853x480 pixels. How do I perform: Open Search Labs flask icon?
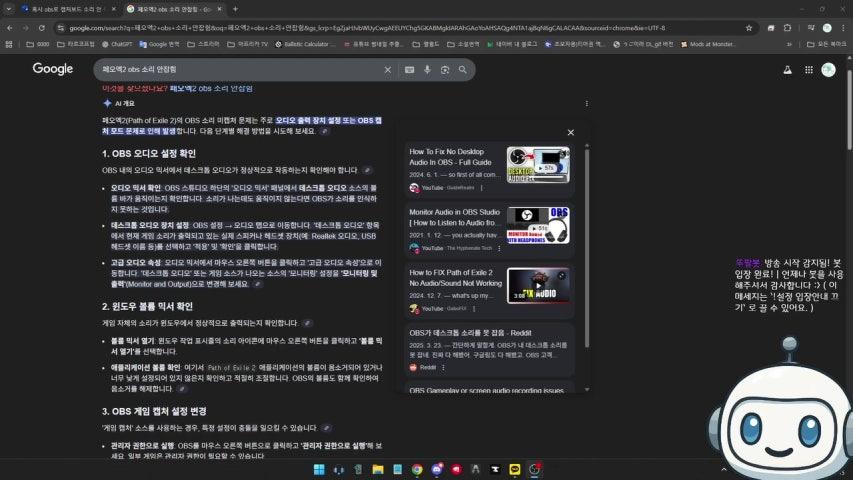click(787, 70)
